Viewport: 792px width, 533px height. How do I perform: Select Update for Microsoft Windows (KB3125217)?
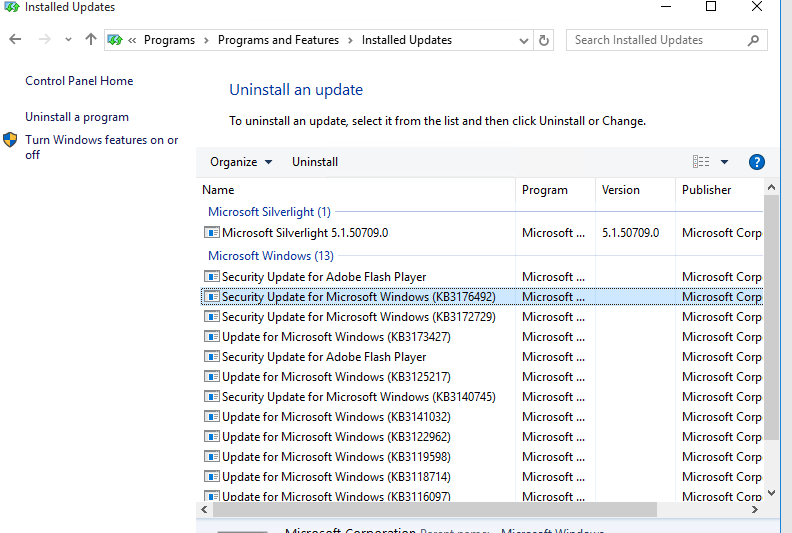tap(481, 376)
